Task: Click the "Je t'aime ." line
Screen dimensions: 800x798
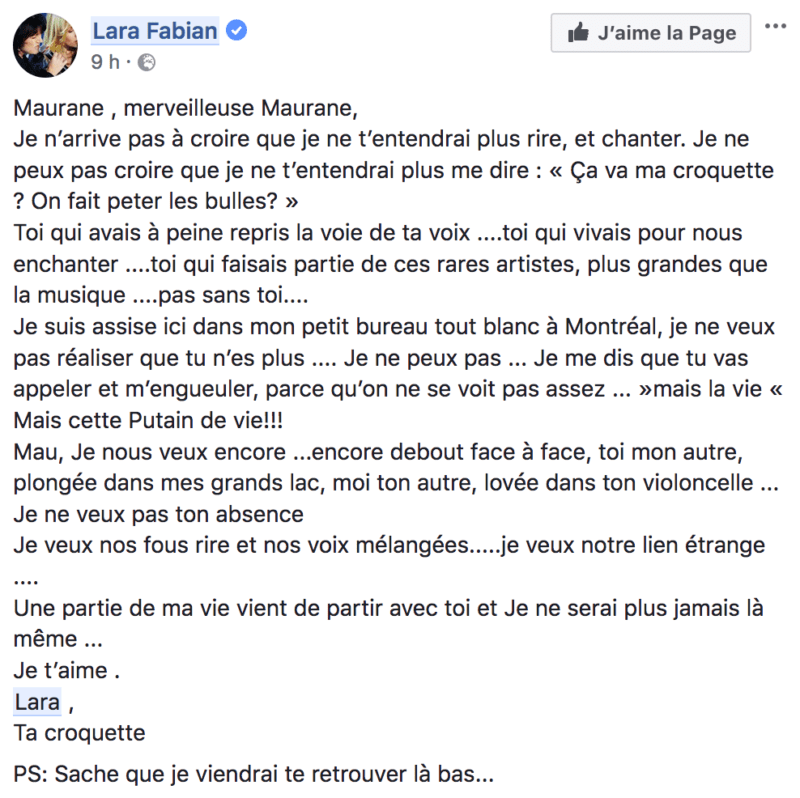Action: point(68,670)
